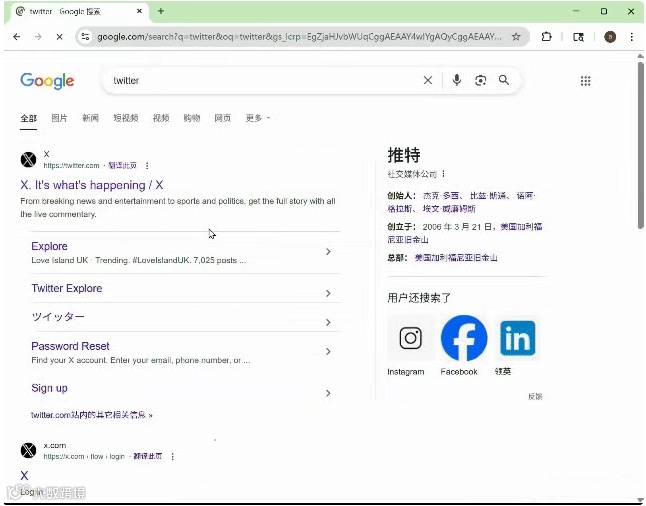Open founder link 杰克·多西

[441, 196]
